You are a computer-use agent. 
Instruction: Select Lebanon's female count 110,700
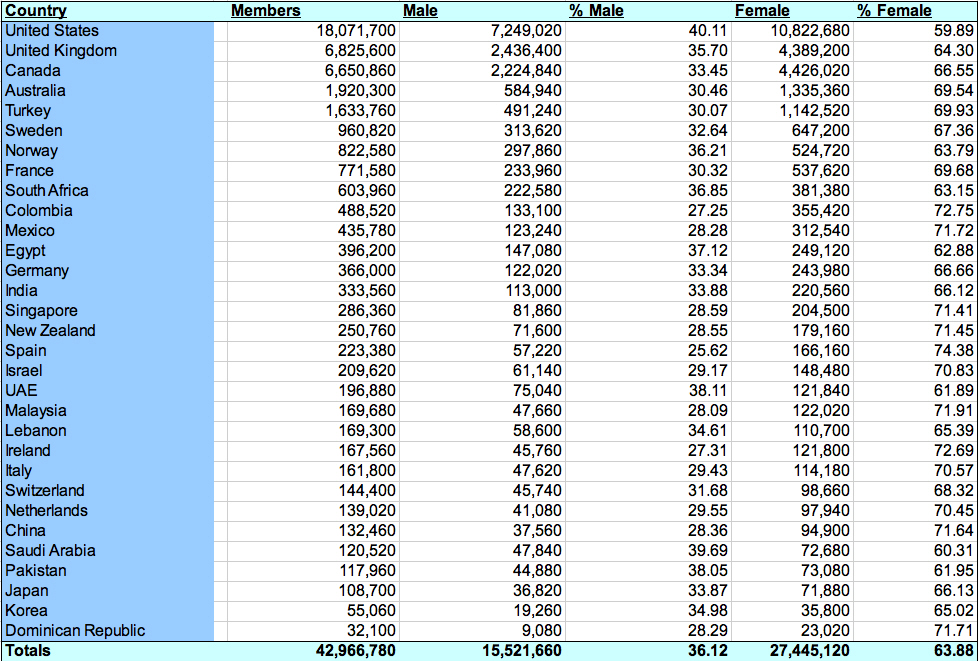coord(821,431)
